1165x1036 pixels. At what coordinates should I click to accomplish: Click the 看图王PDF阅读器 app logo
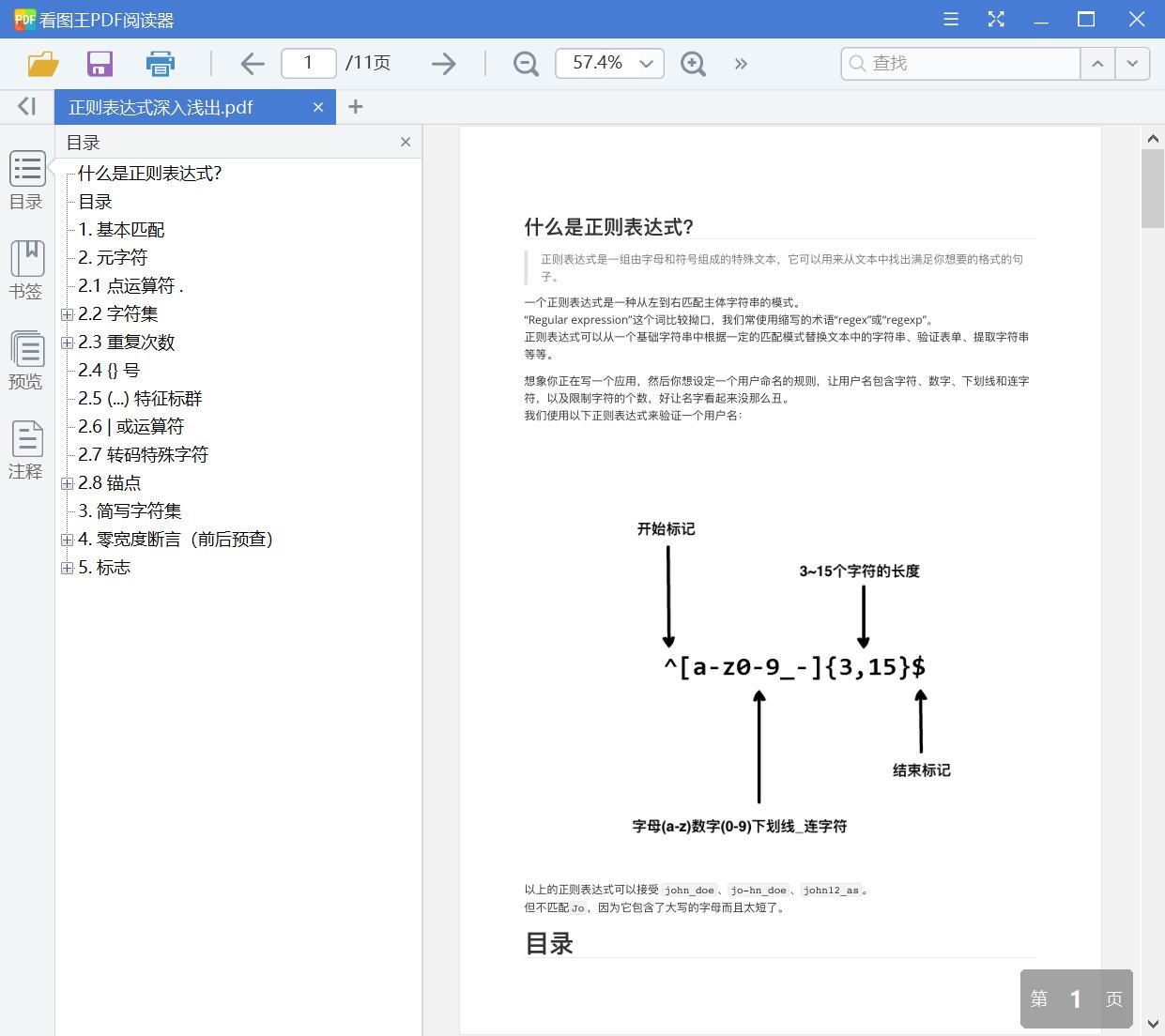[24, 19]
